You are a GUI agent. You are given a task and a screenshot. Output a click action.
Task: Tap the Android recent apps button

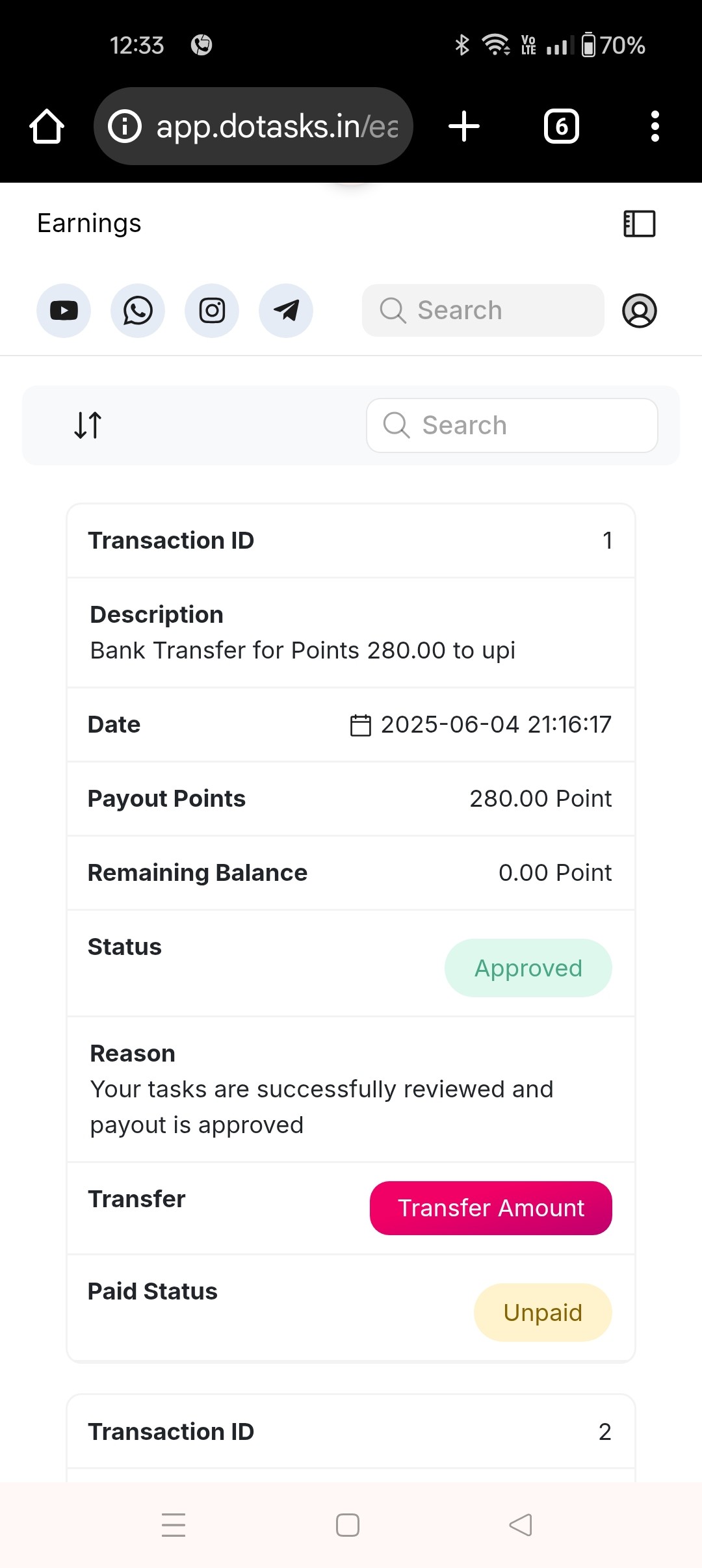(174, 1525)
